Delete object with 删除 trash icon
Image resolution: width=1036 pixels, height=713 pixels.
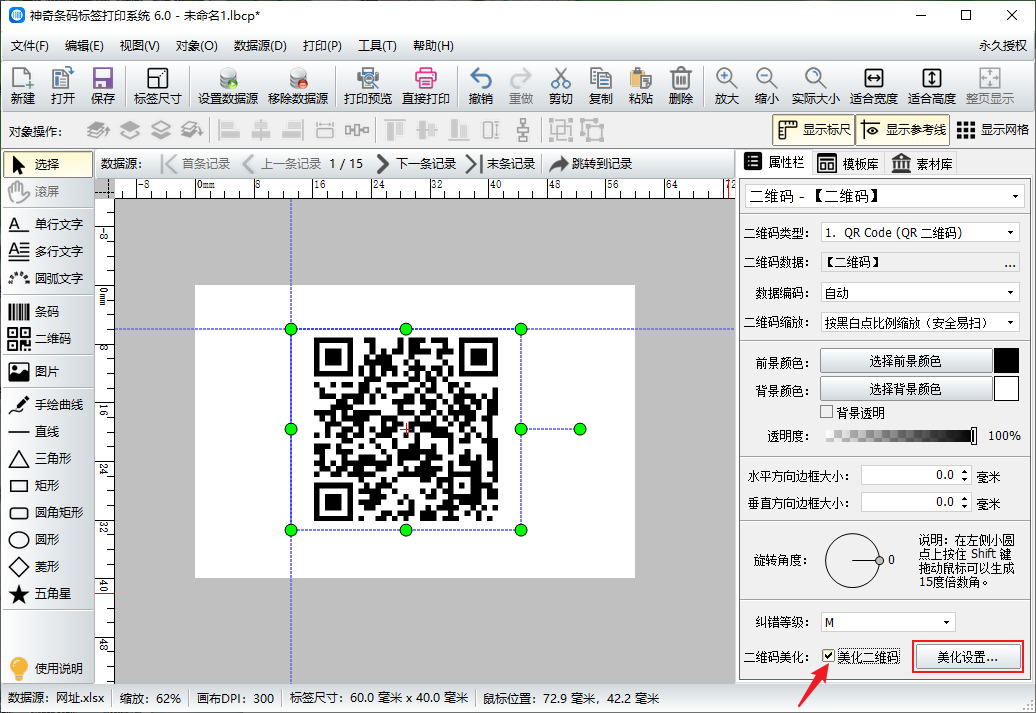pos(681,86)
